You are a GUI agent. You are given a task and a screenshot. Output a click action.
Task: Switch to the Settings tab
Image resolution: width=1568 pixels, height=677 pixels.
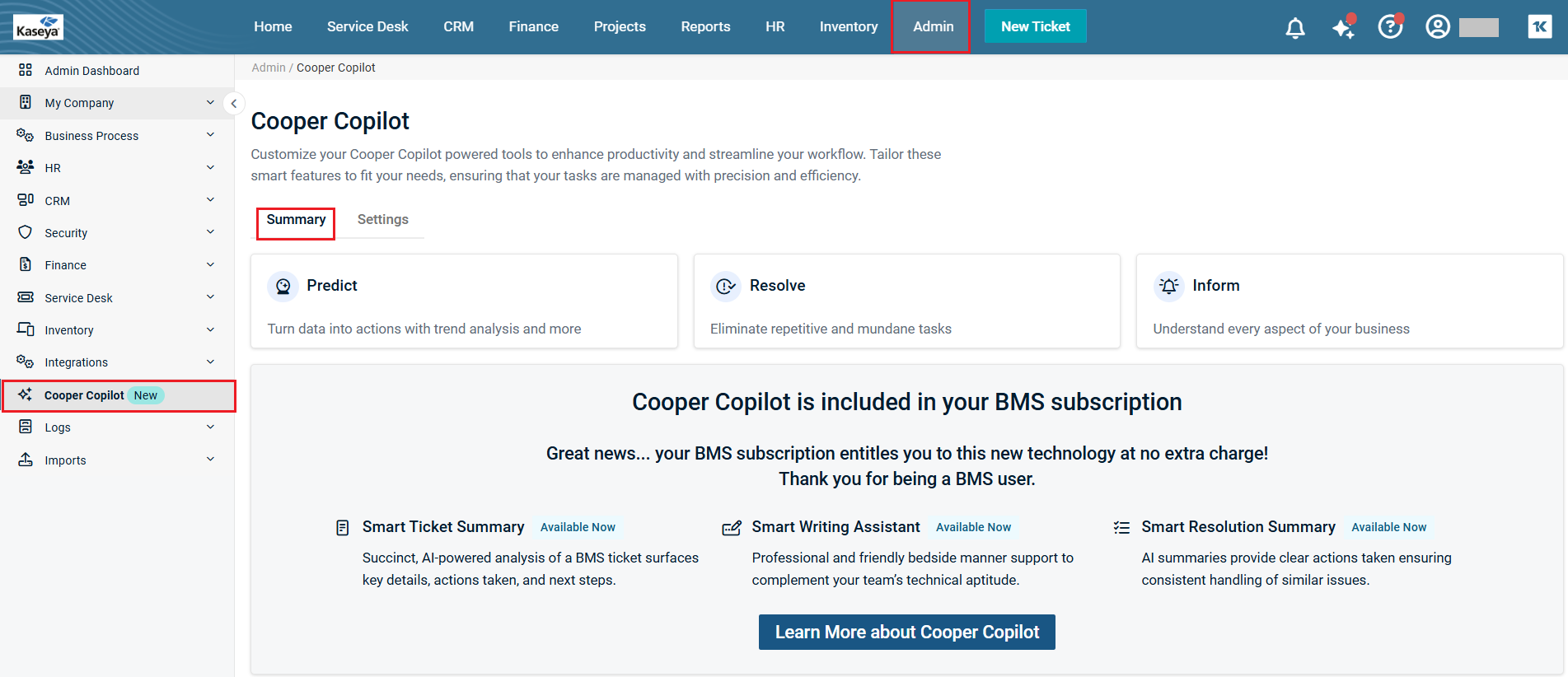point(382,220)
